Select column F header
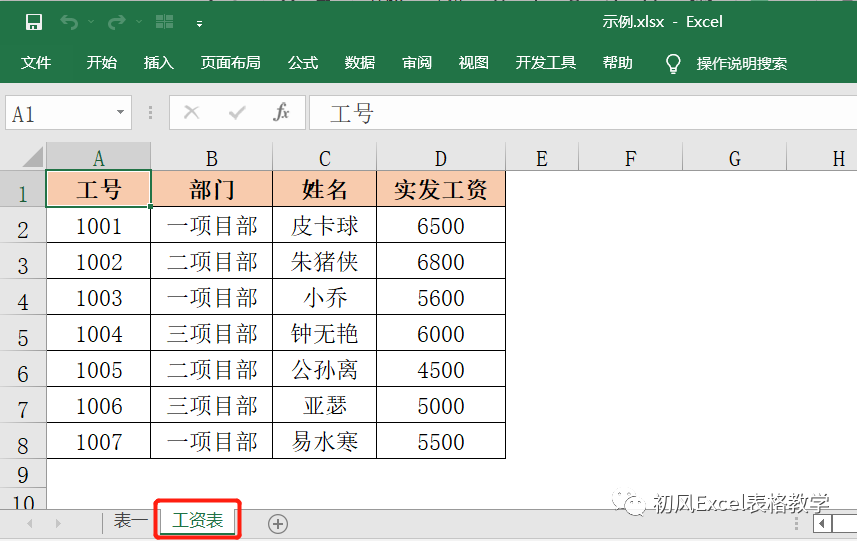The height and width of the screenshot is (541, 857). pos(631,157)
